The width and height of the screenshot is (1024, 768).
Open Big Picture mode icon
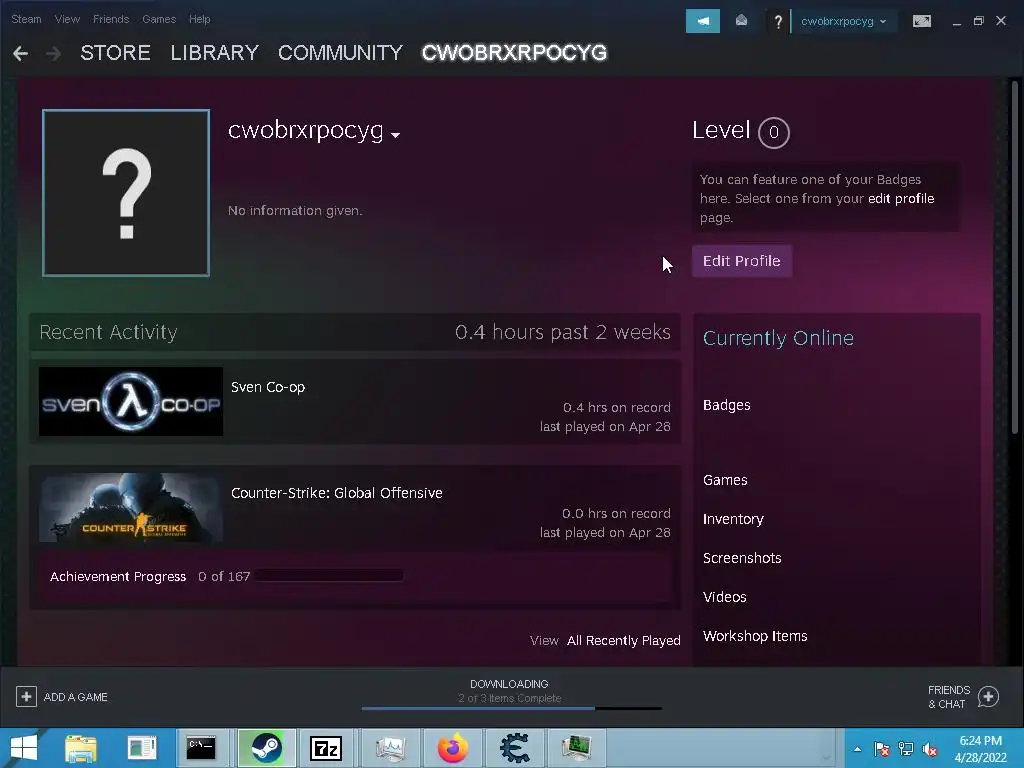tap(921, 21)
